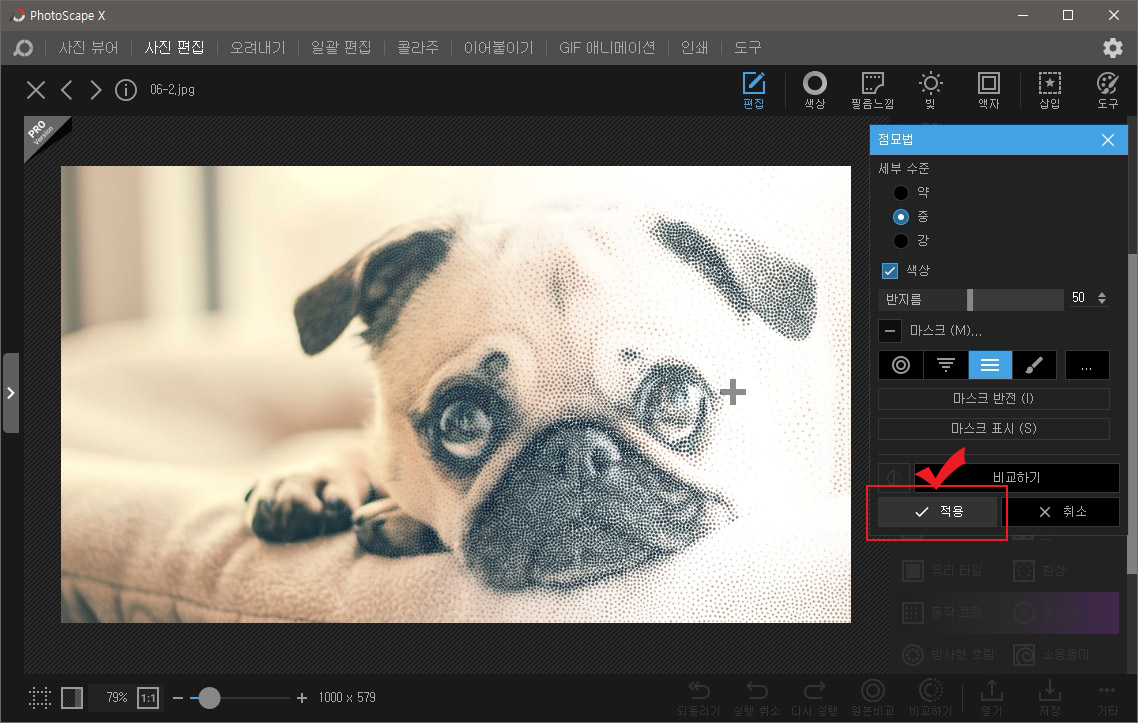Open the 삽입 (Insert) tool tab
1138x723 pixels.
click(x=1049, y=90)
